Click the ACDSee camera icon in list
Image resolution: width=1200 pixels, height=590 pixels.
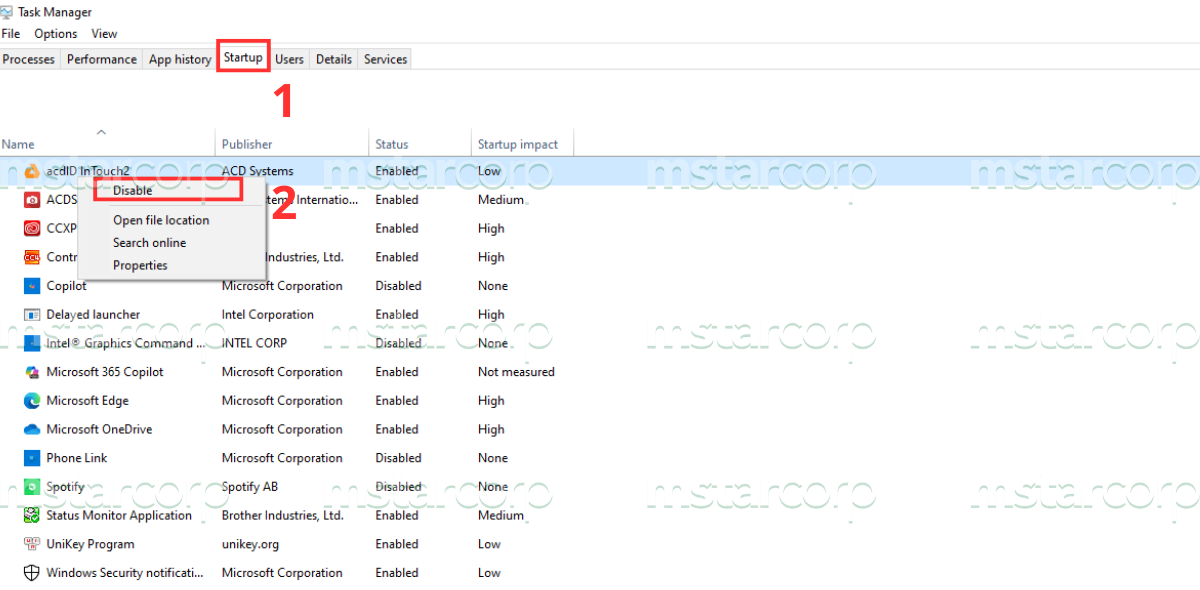click(31, 200)
